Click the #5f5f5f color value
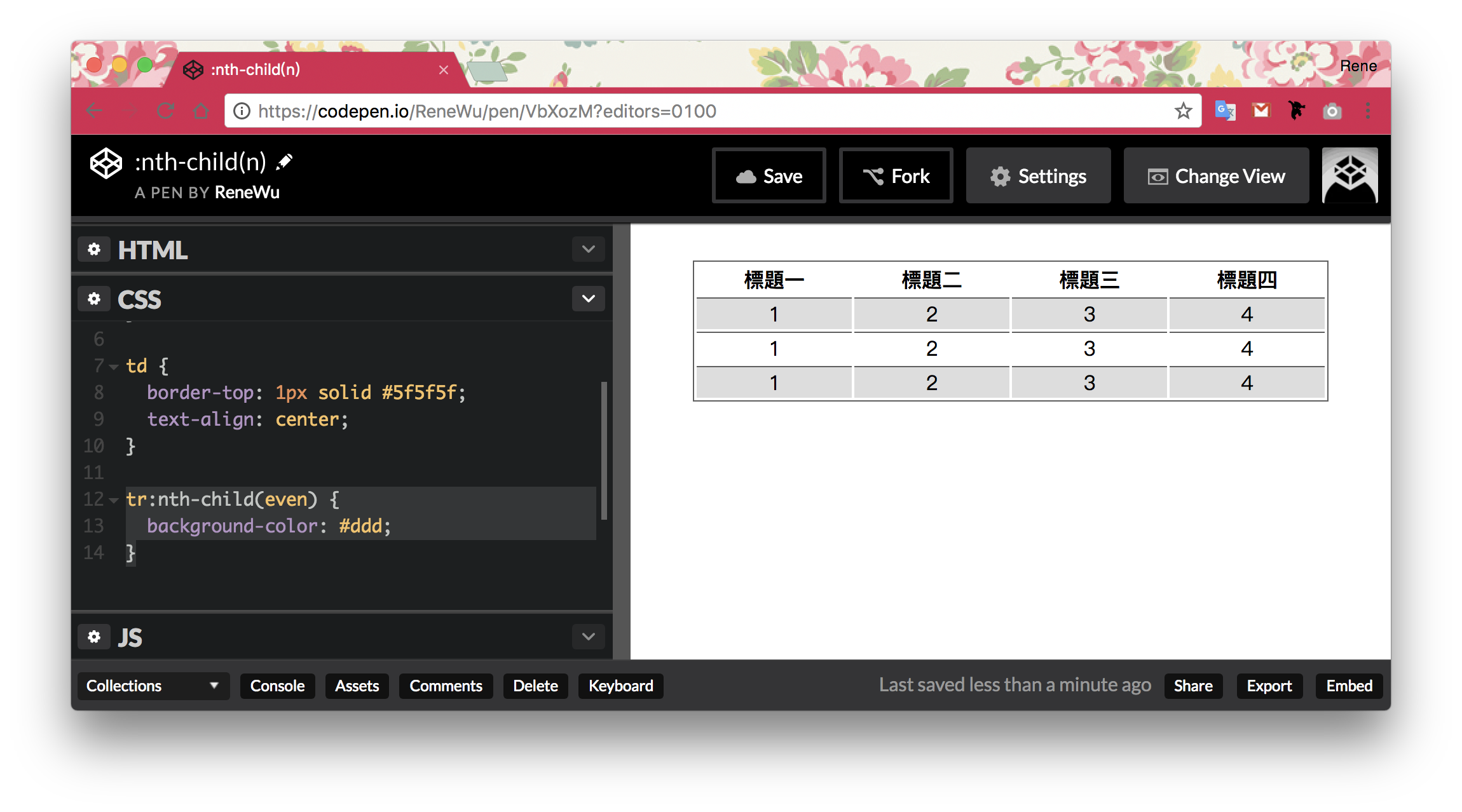This screenshot has height=812, width=1462. tap(419, 393)
